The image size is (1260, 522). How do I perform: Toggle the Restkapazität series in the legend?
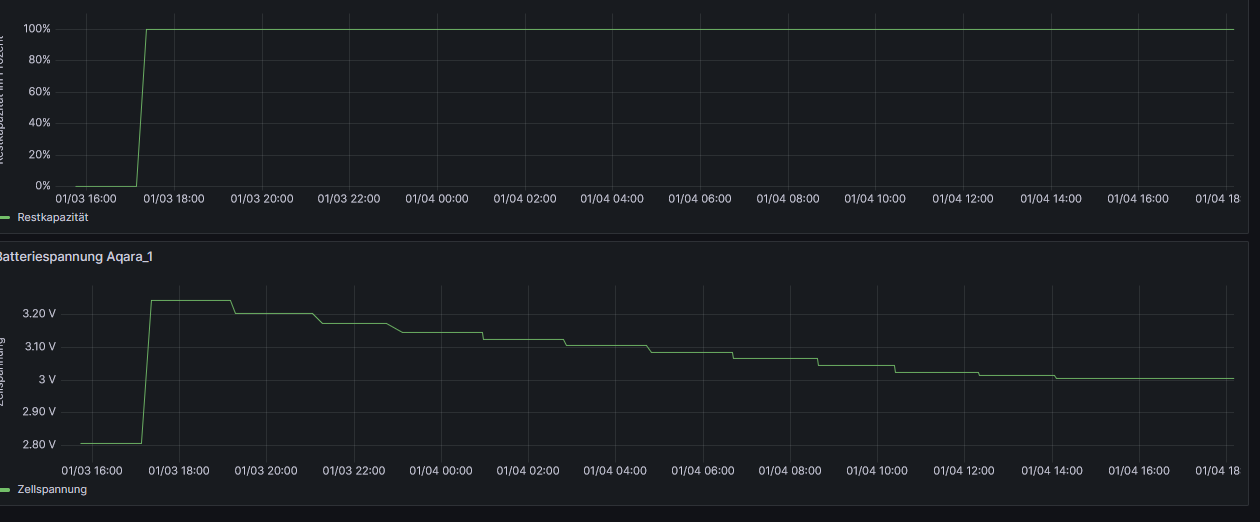tap(53, 217)
